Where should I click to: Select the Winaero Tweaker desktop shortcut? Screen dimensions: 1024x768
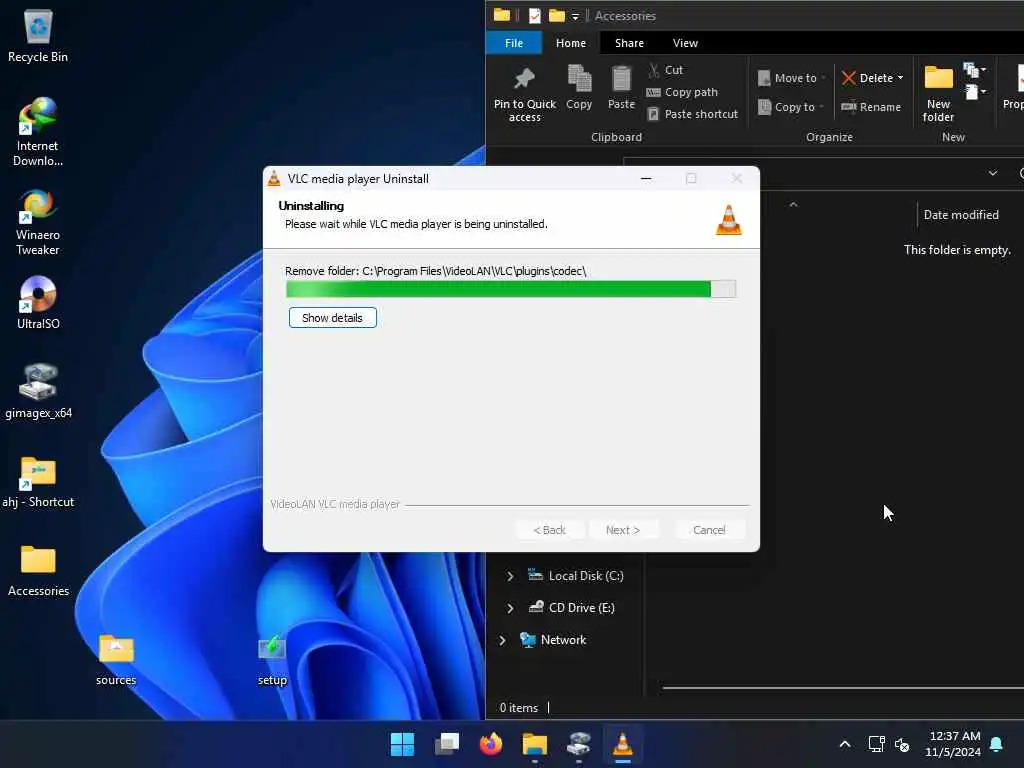38,221
